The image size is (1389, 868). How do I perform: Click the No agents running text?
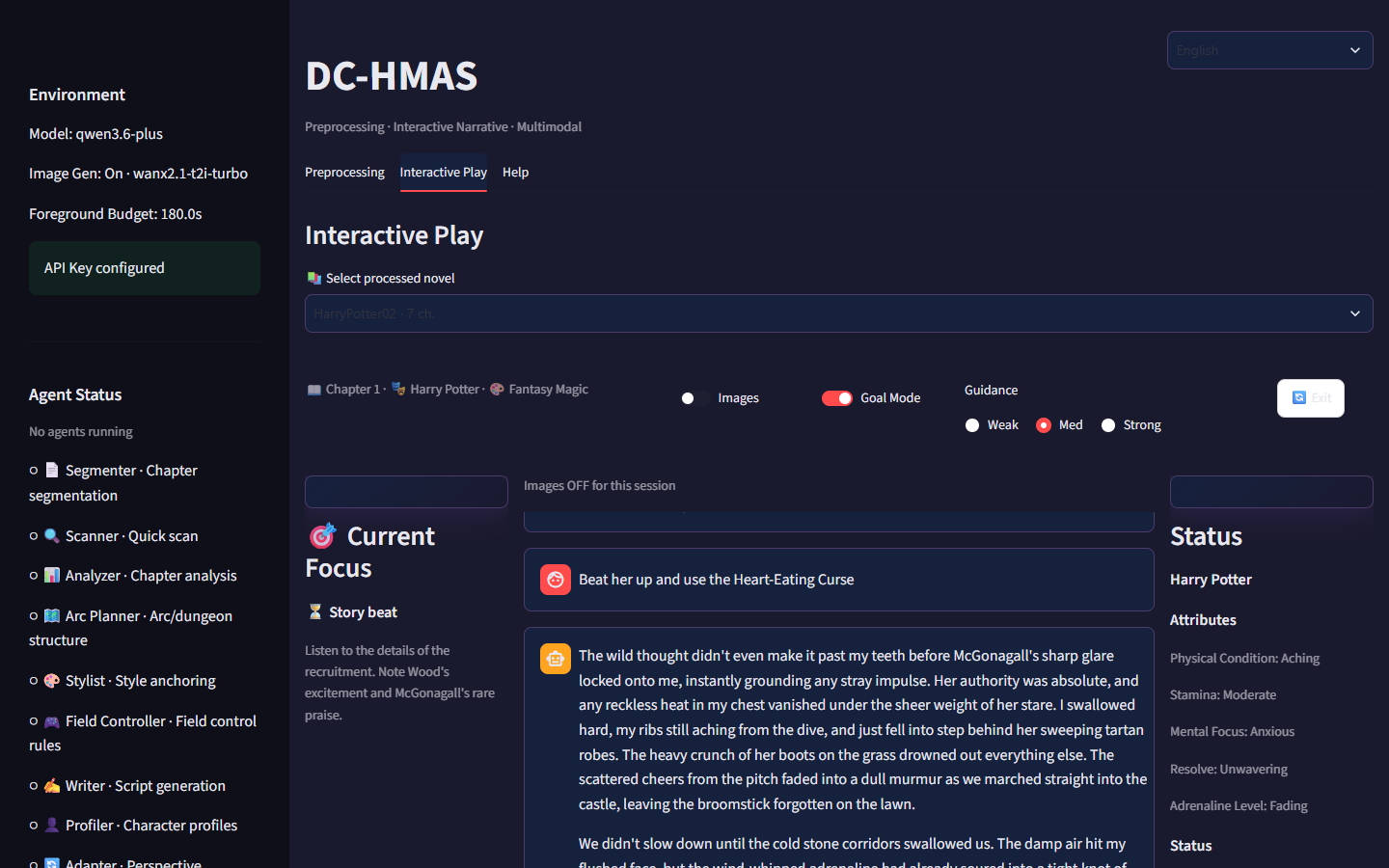[81, 432]
